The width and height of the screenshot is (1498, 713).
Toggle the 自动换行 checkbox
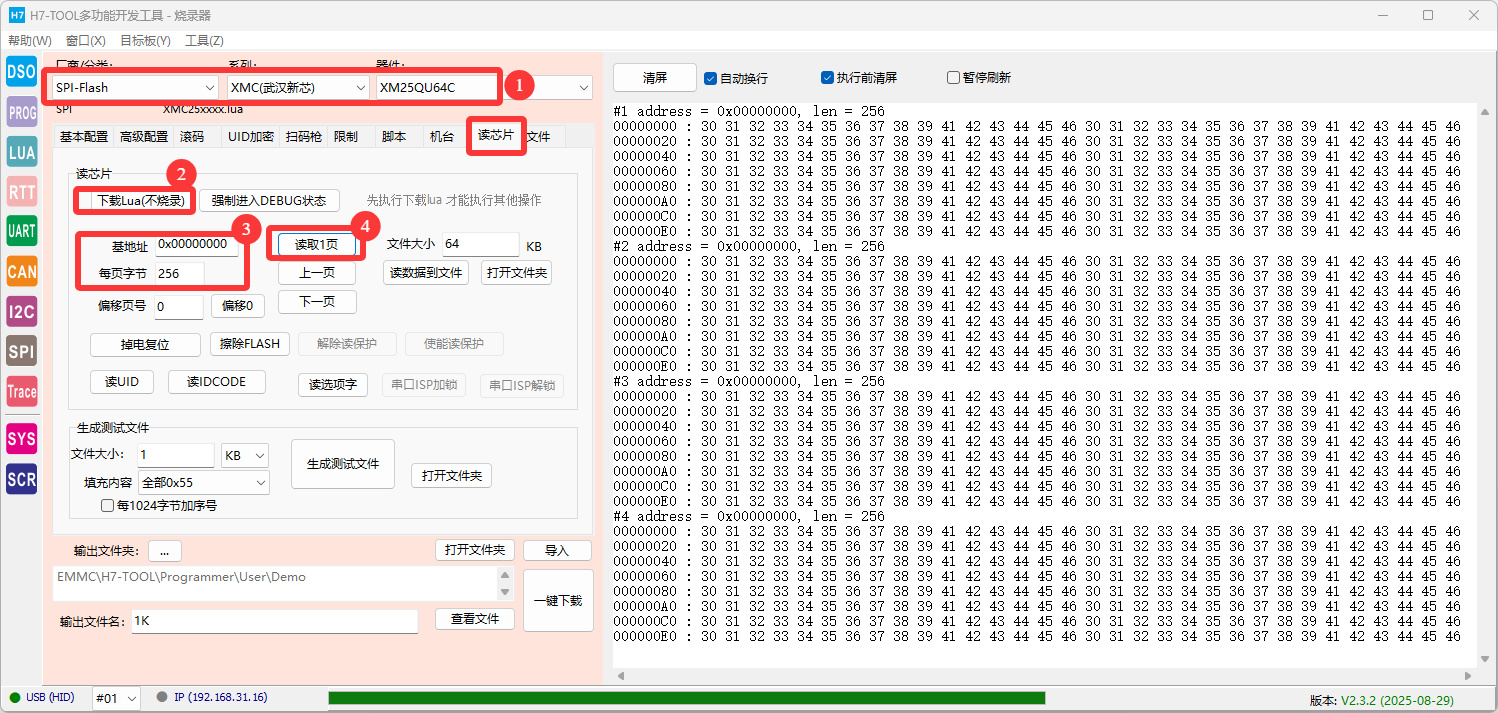tap(711, 78)
